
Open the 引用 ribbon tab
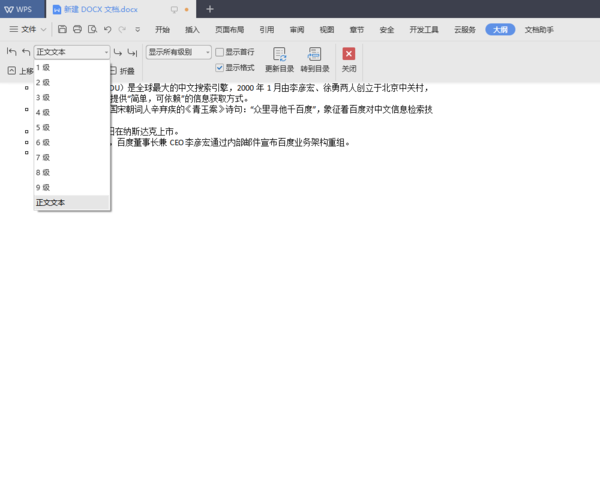coord(267,29)
